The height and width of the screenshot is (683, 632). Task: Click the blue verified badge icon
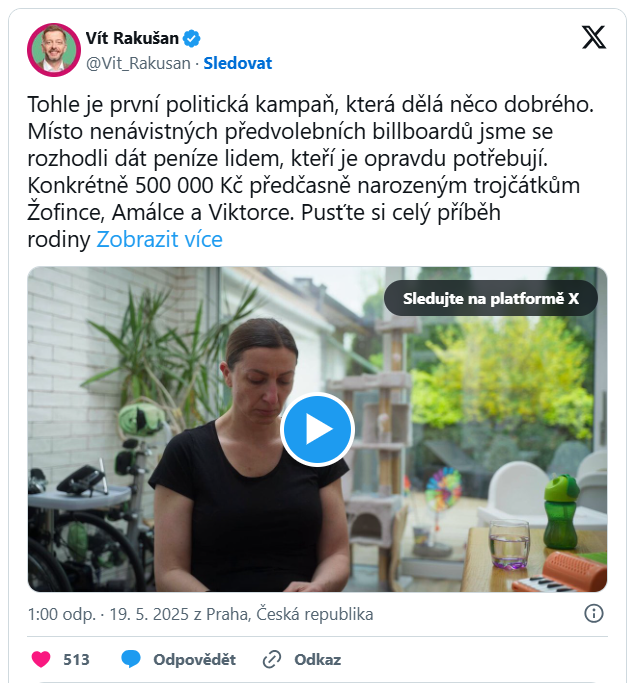[x=191, y=38]
